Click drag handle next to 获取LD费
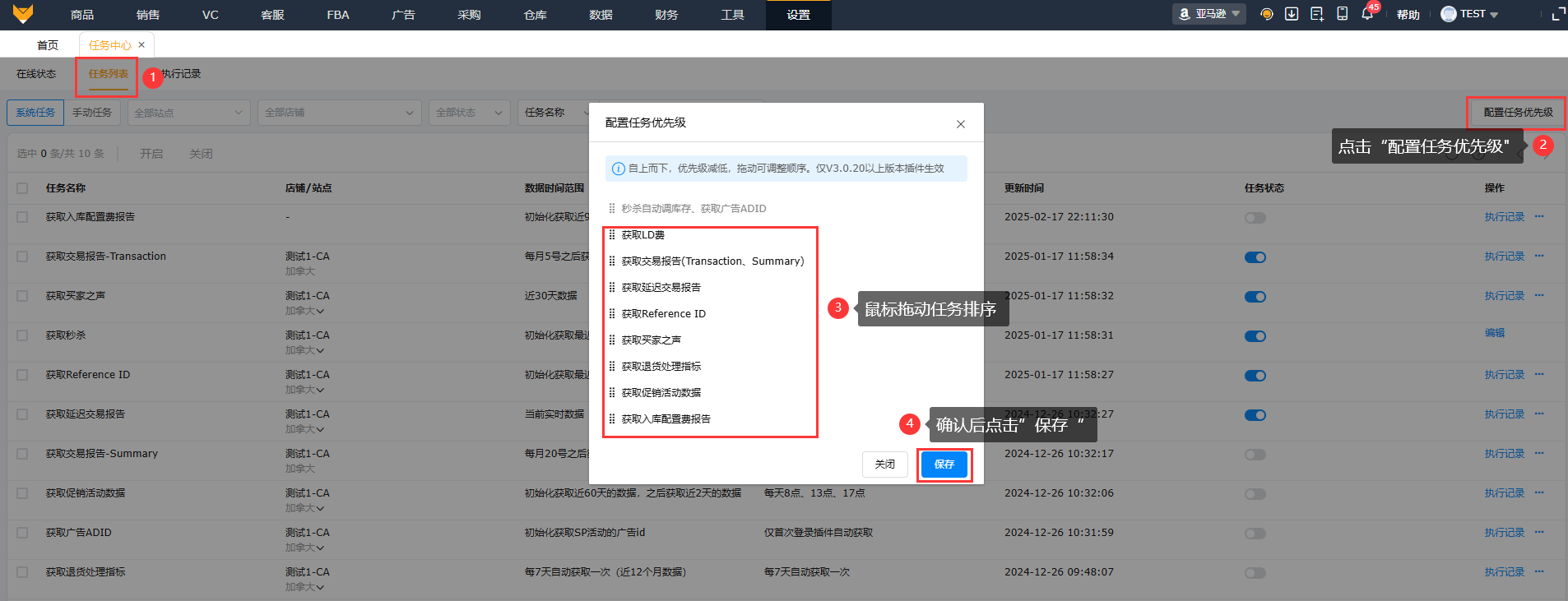 [612, 235]
